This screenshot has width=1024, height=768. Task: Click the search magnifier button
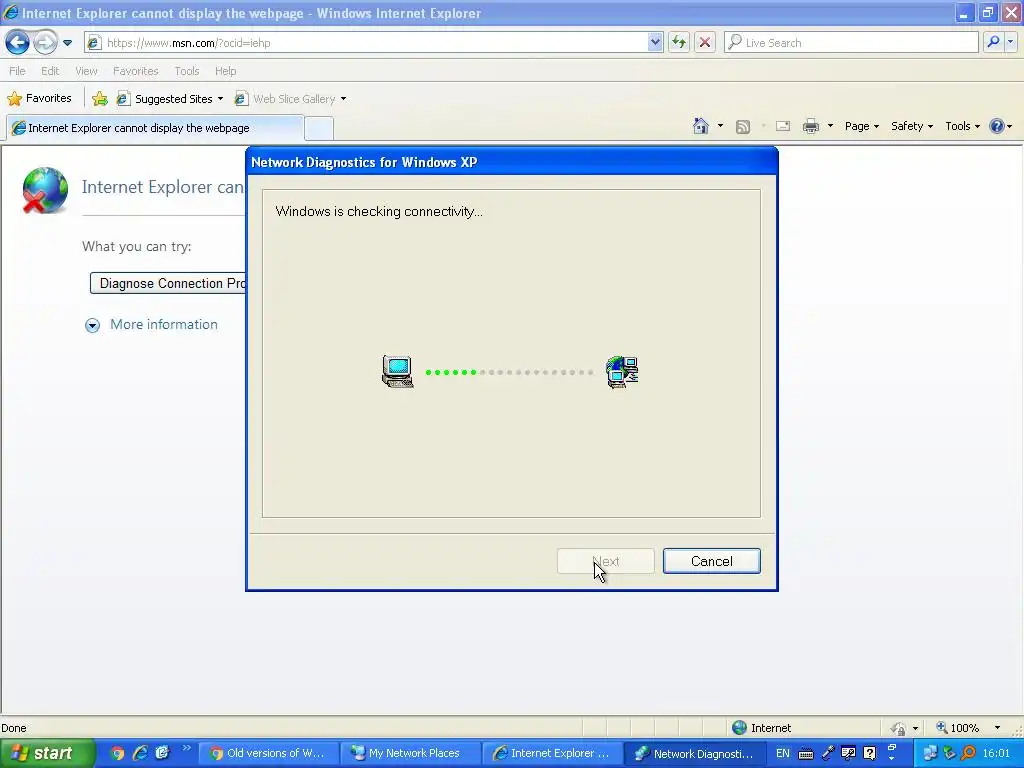click(993, 43)
